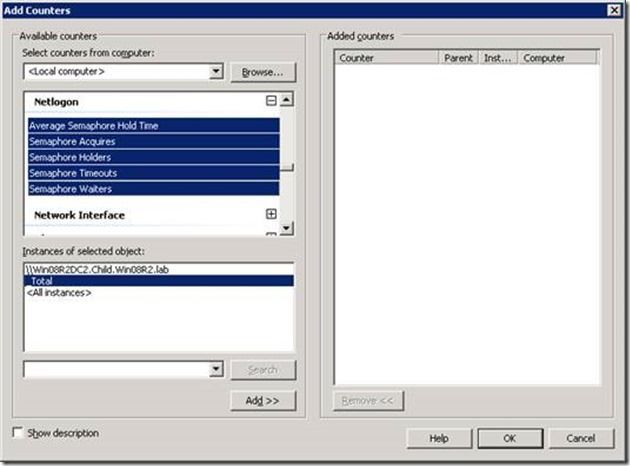Click the Browse button

[x=263, y=72]
